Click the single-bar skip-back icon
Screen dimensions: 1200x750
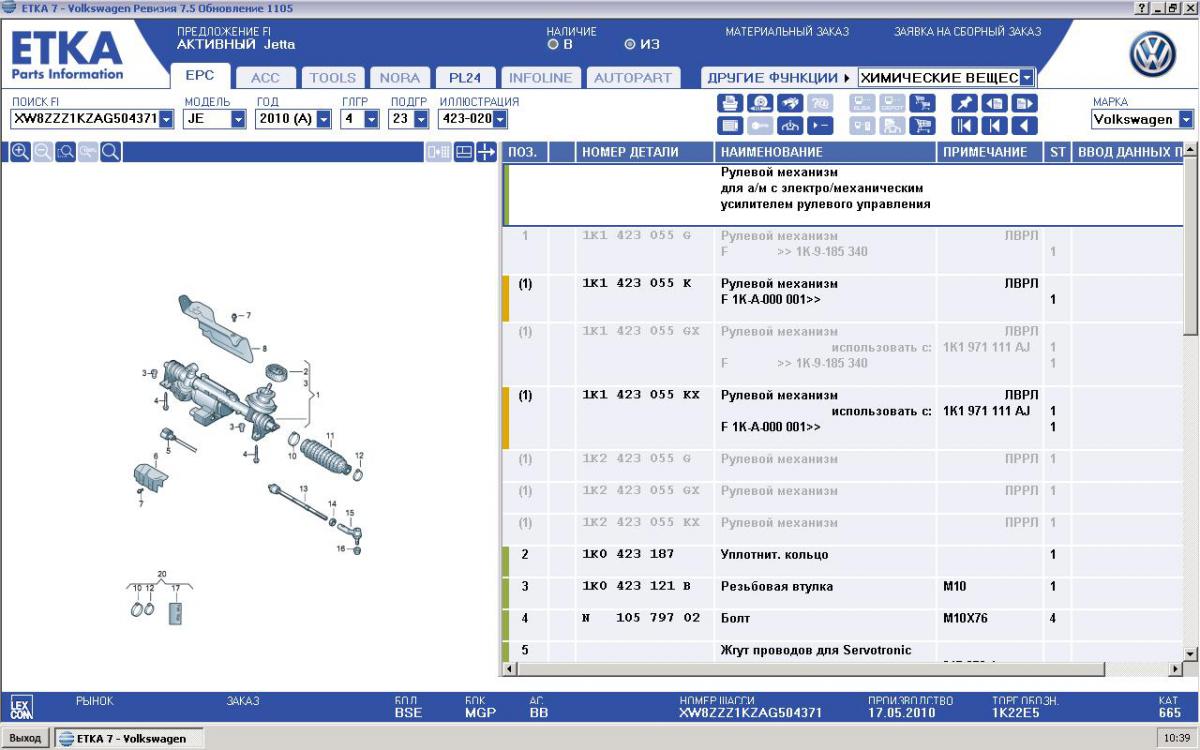tap(994, 126)
